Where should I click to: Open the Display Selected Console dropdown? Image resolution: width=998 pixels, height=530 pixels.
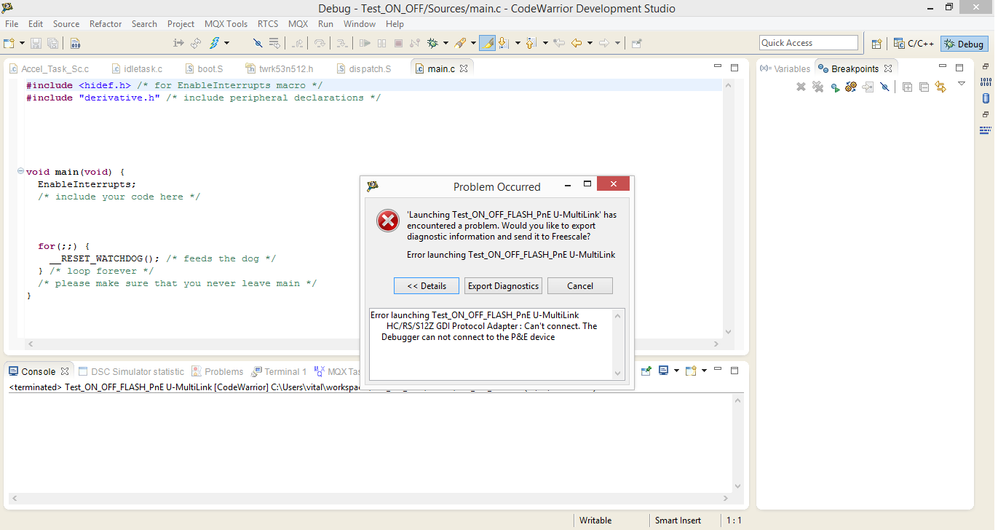[x=676, y=371]
